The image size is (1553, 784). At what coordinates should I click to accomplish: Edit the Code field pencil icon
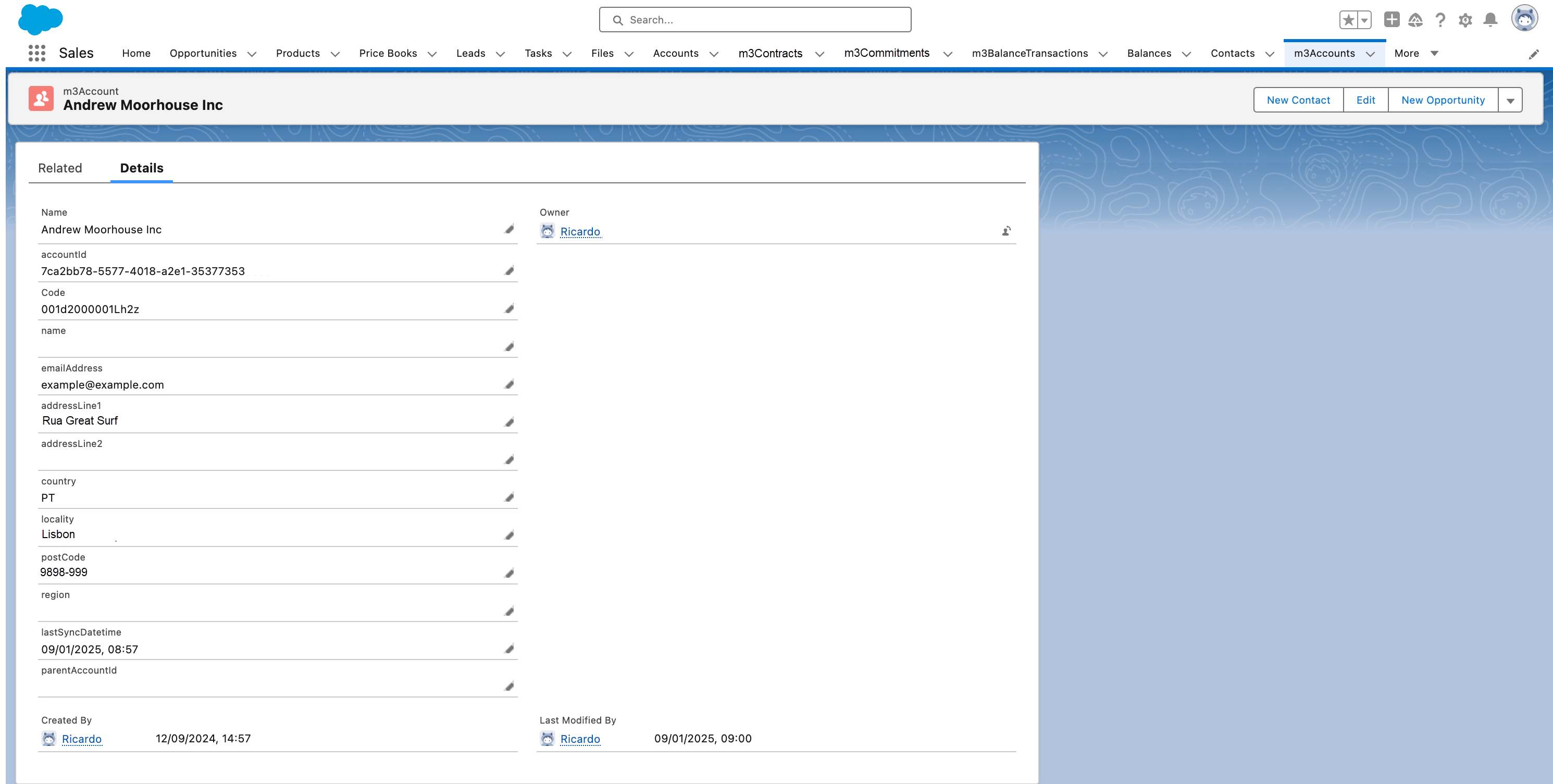[x=510, y=308]
